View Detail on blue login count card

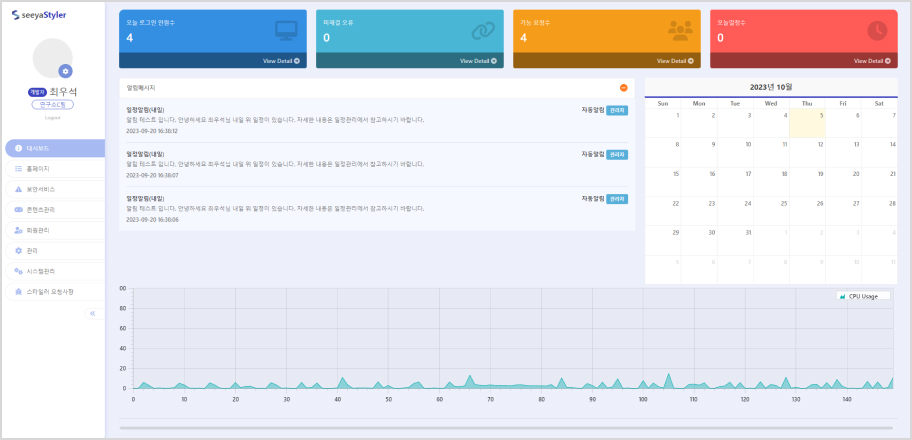click(282, 61)
